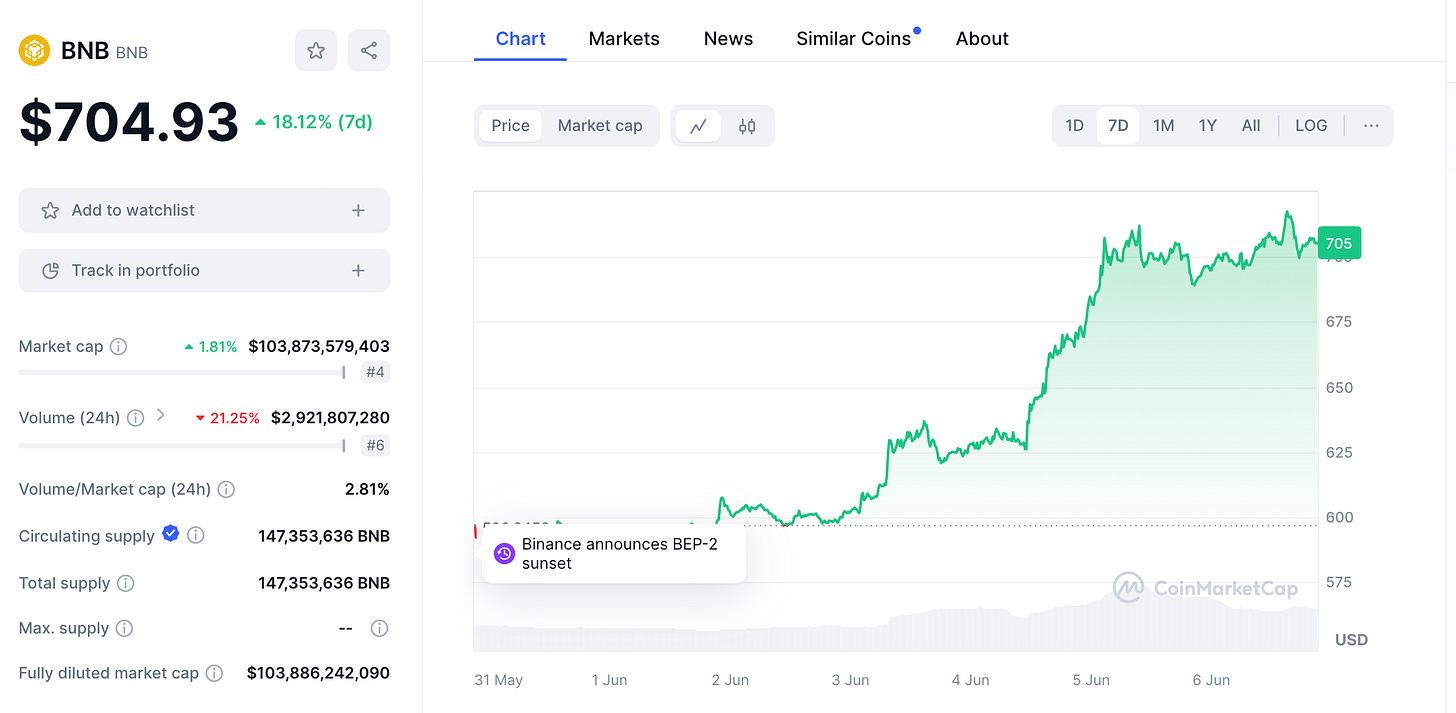The width and height of the screenshot is (1456, 713).
Task: Click Track in portfolio button
Action: pos(204,271)
